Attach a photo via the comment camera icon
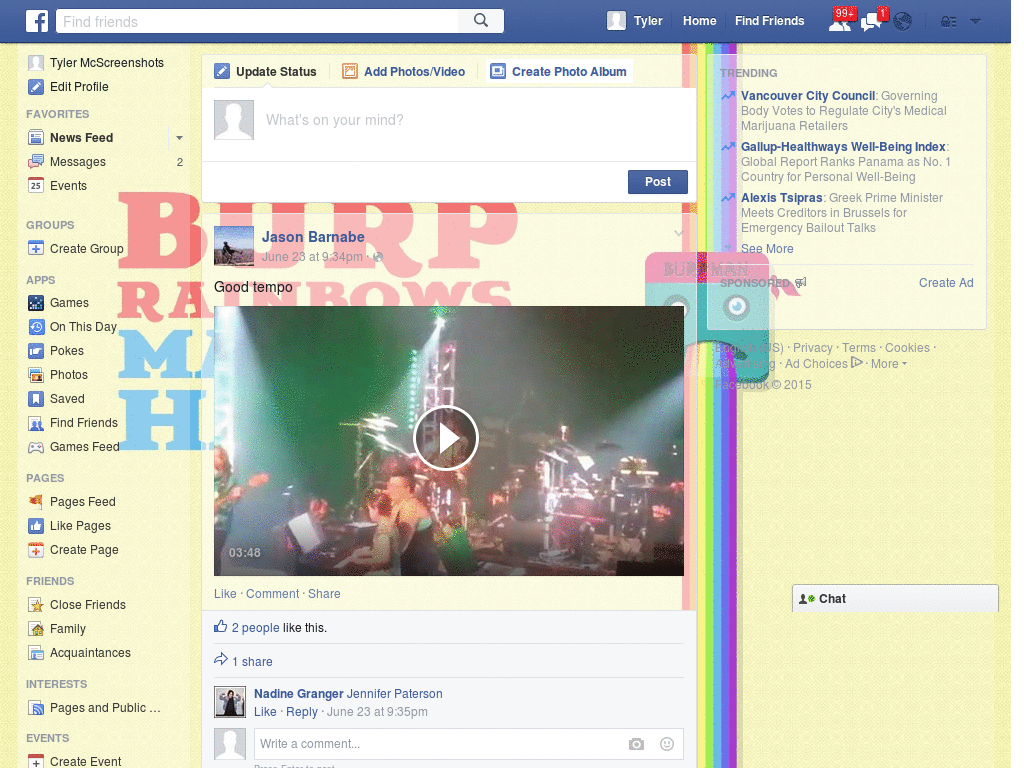The height and width of the screenshot is (768, 1024). [x=636, y=744]
